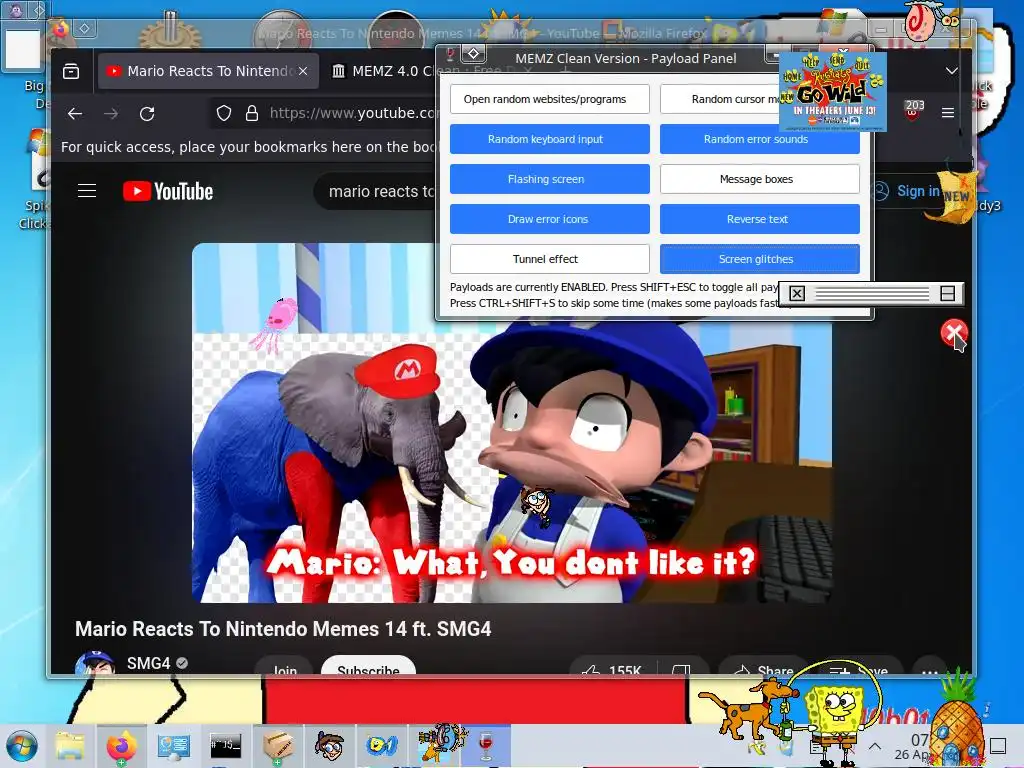Viewport: 1024px width, 768px height.
Task: Click the MEMZ panel diamond title icon
Action: [x=473, y=54]
